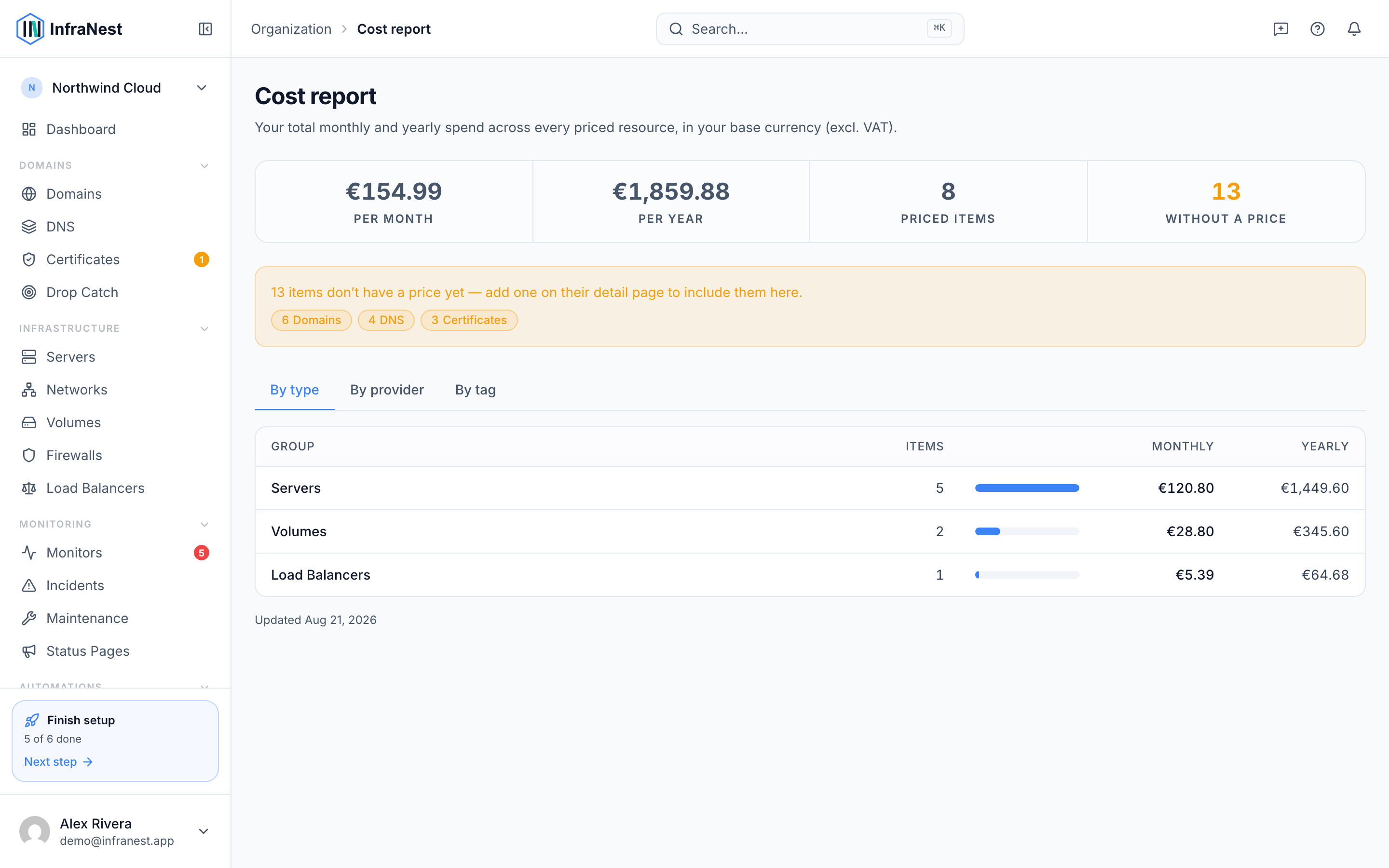Collapse the INFRASTRUCTURE sidebar section
Viewport: 1389px width, 868px height.
point(204,328)
